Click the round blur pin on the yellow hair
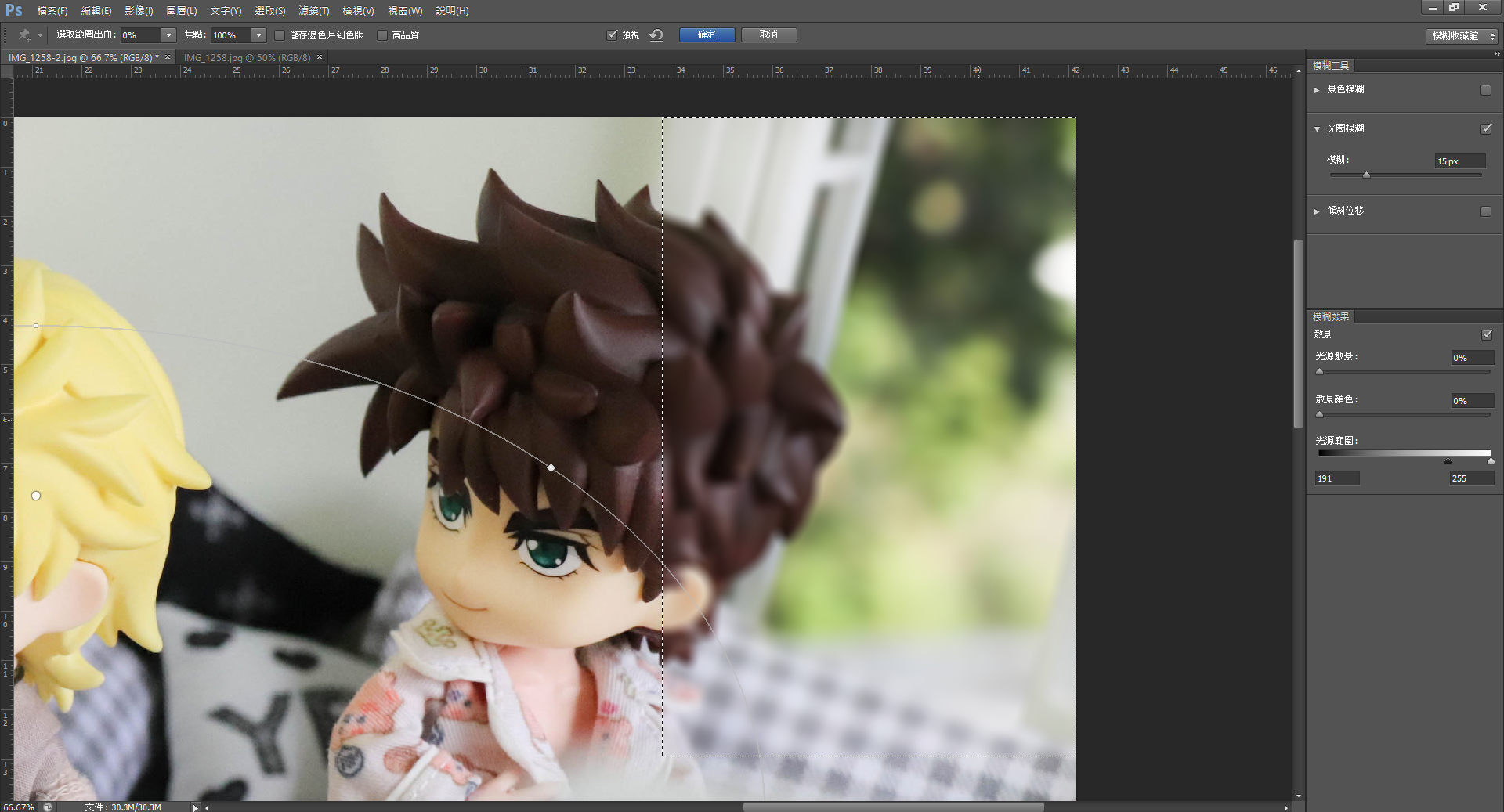This screenshot has width=1504, height=812. coord(36,496)
